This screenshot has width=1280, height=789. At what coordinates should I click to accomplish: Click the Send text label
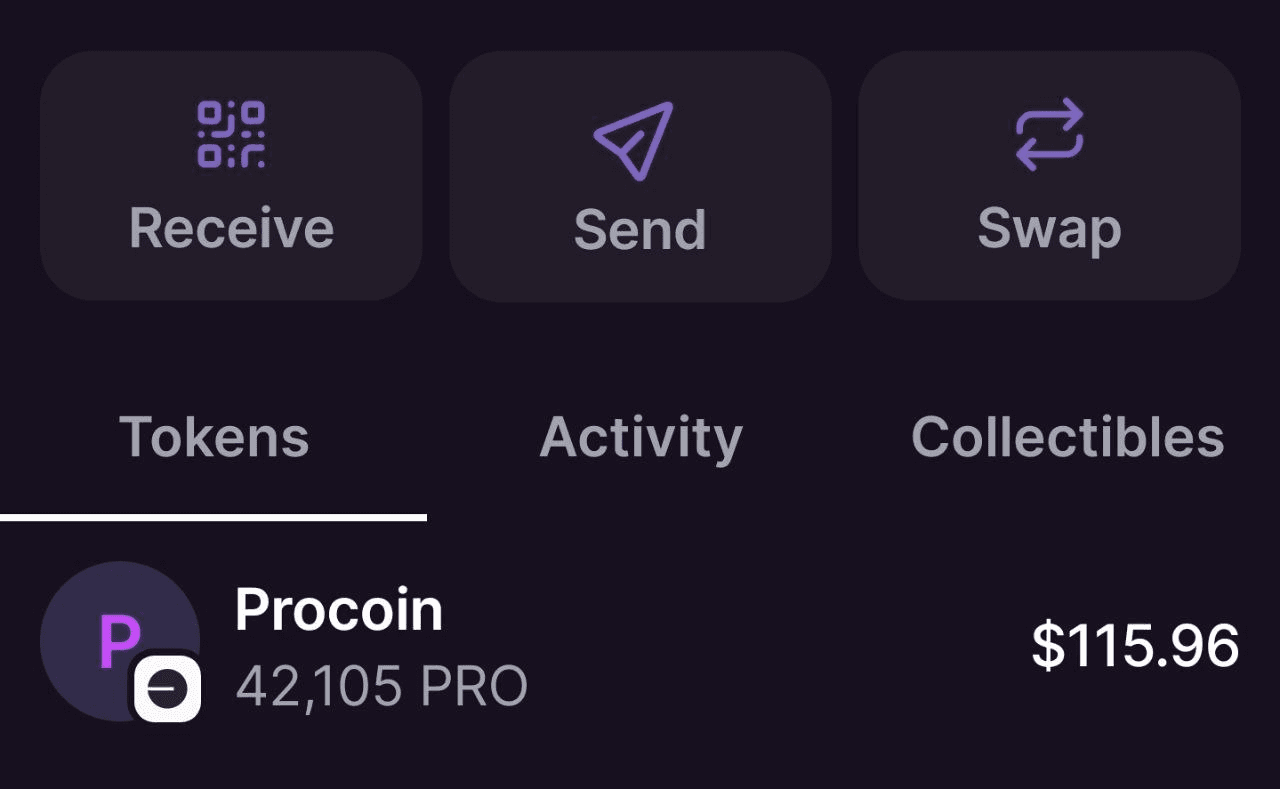(640, 230)
